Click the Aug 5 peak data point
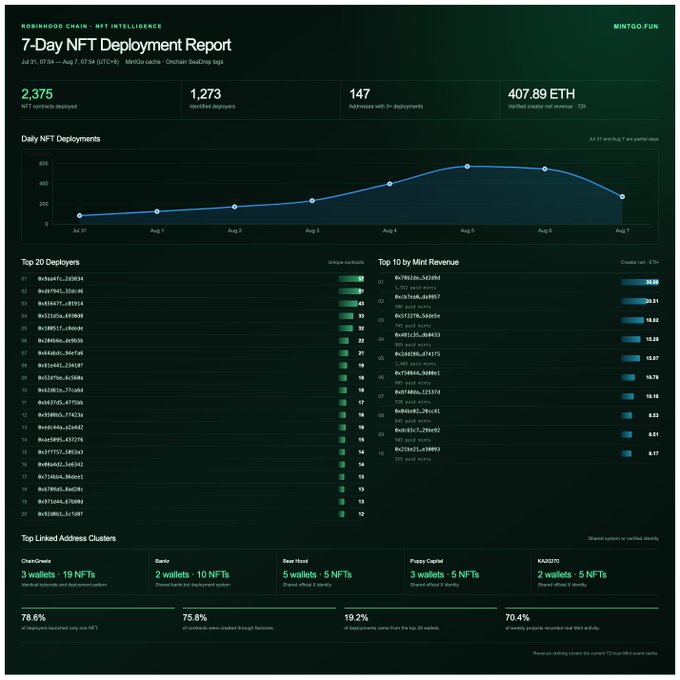The width and height of the screenshot is (680, 680). tap(467, 167)
